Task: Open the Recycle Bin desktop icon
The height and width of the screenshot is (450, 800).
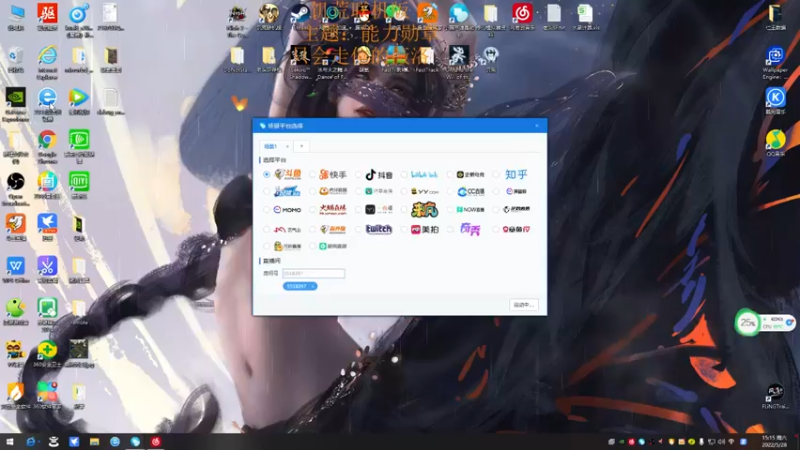Action: click(16, 59)
